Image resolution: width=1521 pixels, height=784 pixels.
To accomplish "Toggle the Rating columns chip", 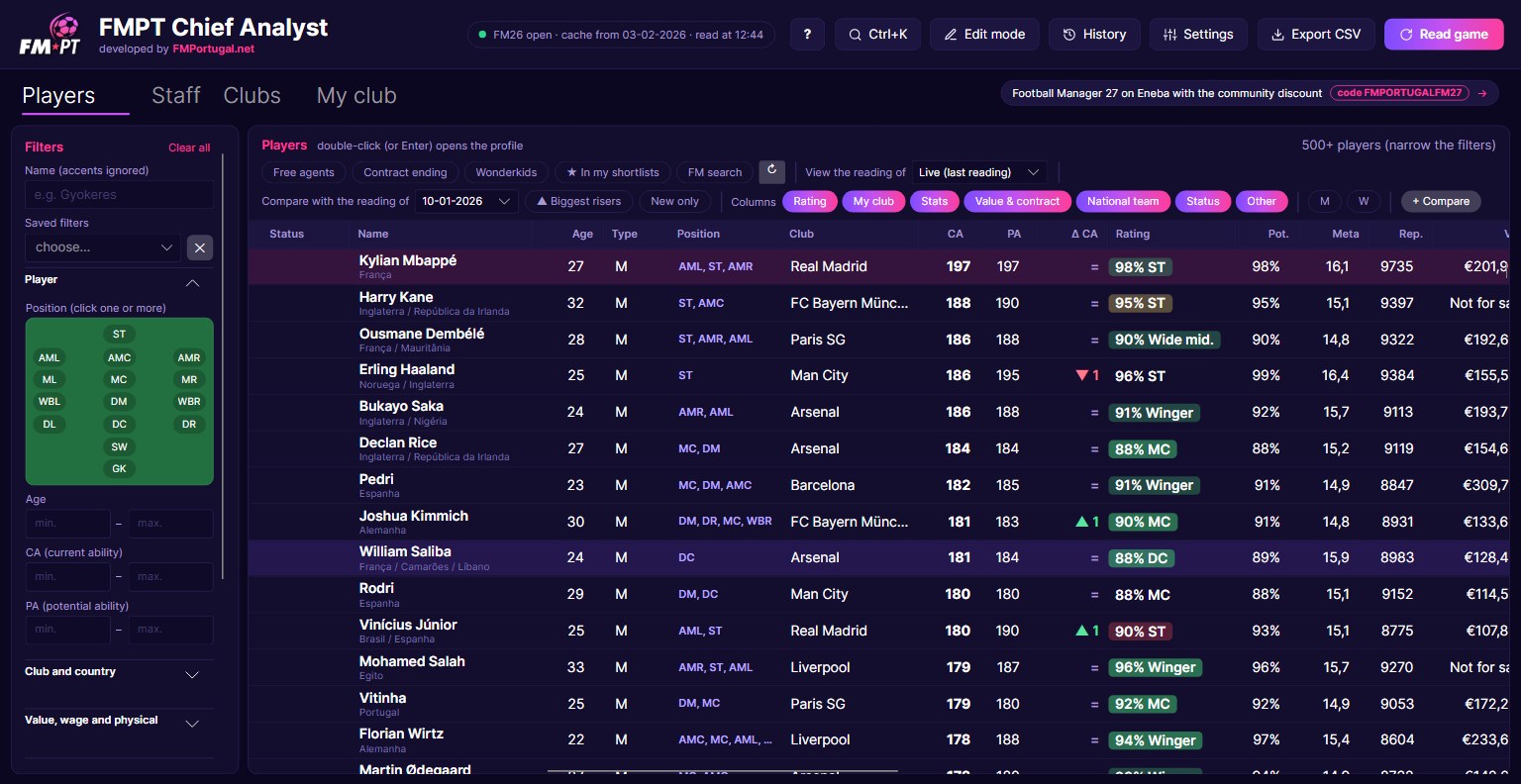I will (809, 201).
